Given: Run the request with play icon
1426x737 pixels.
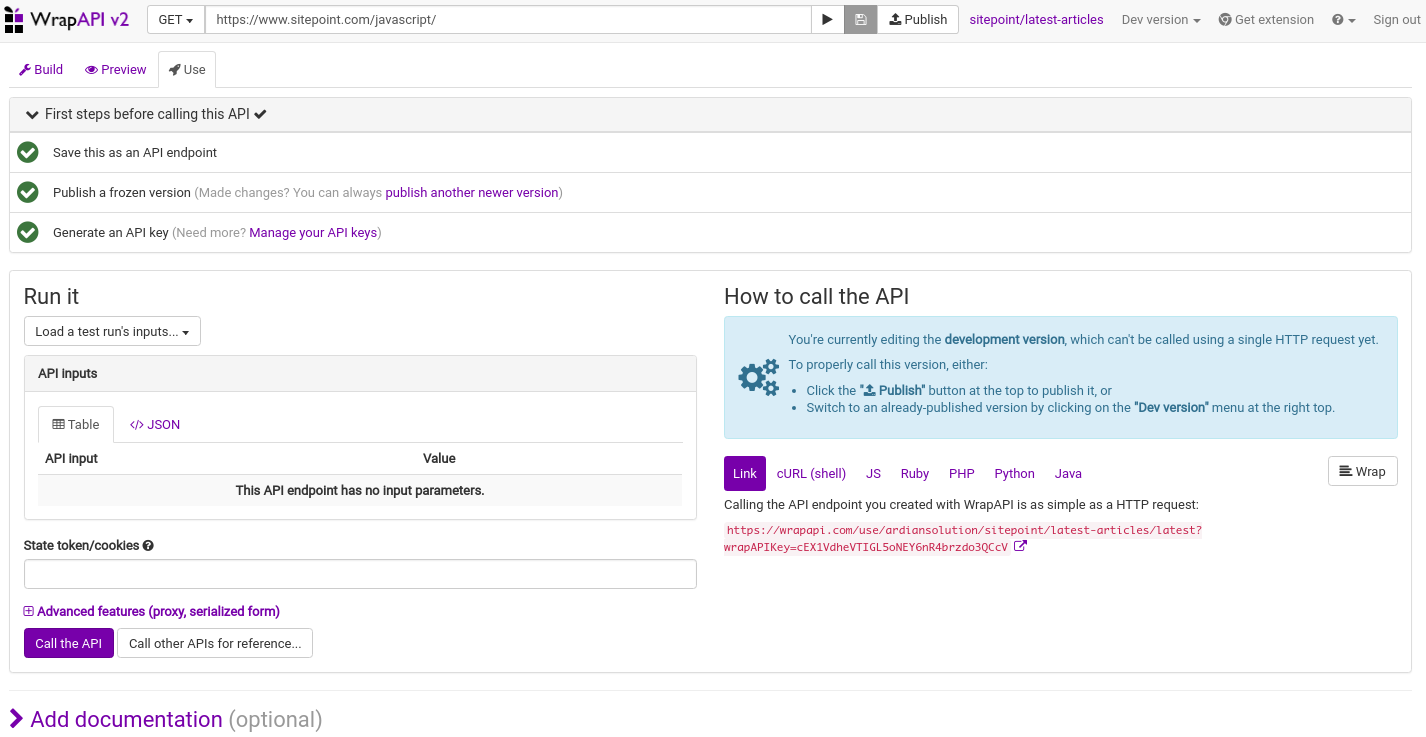Looking at the screenshot, I should [x=827, y=20].
